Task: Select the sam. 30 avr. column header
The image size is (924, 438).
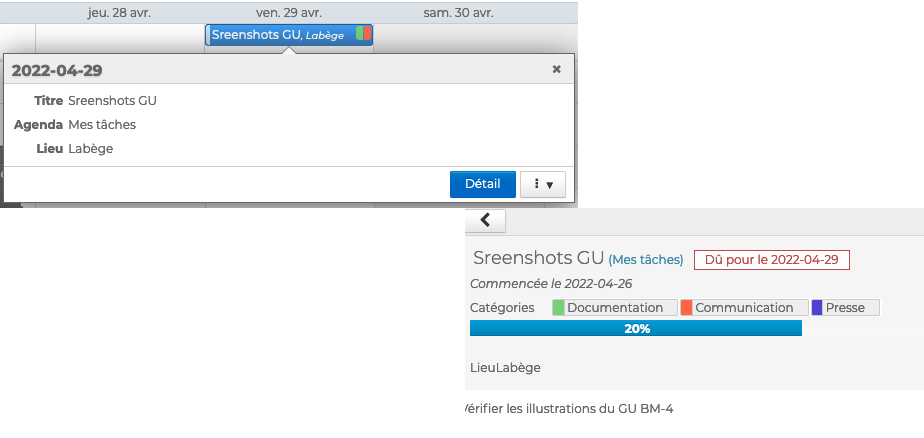Action: (x=459, y=13)
